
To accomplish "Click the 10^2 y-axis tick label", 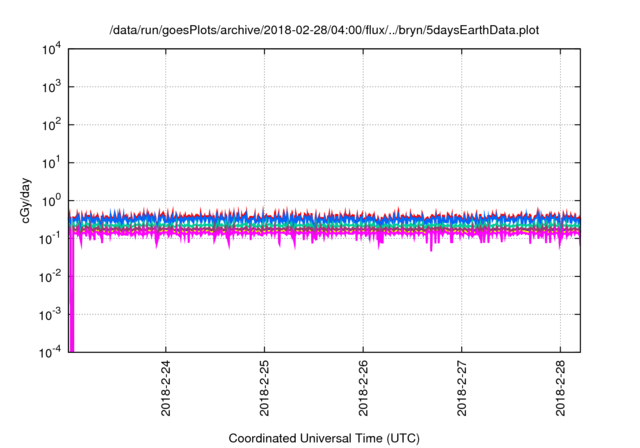I will point(51,125).
